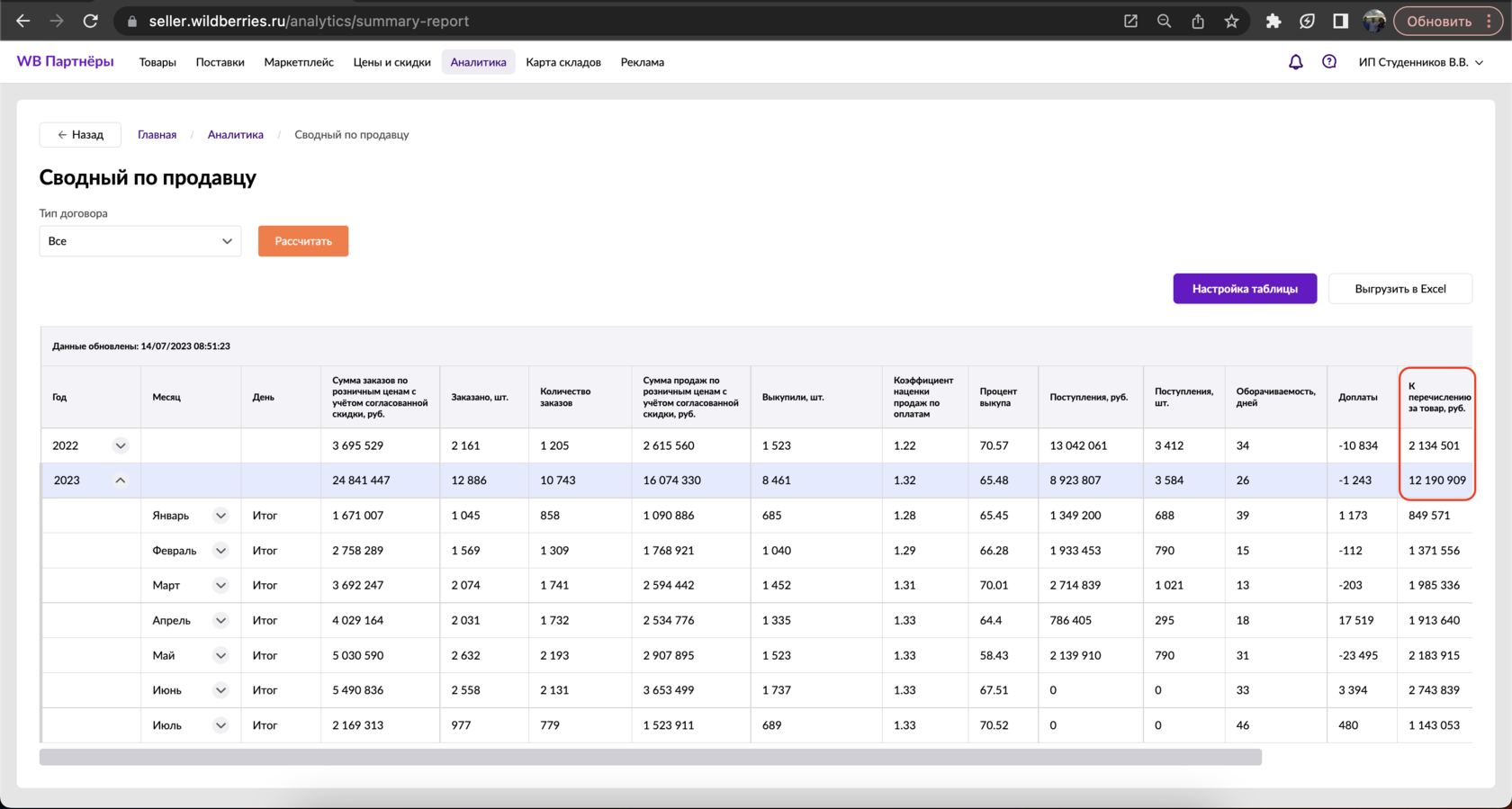The width and height of the screenshot is (1512, 809).
Task: Click the Главная breadcrumb link
Action: [x=157, y=134]
